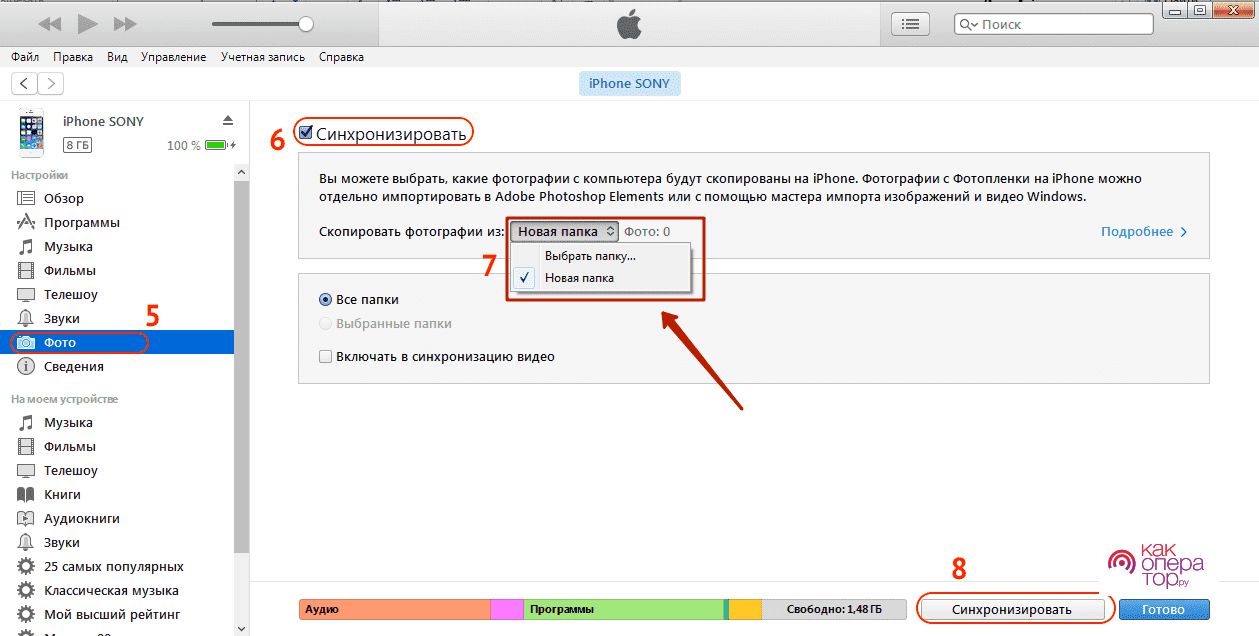Open the Учетная запись menu

263,57
